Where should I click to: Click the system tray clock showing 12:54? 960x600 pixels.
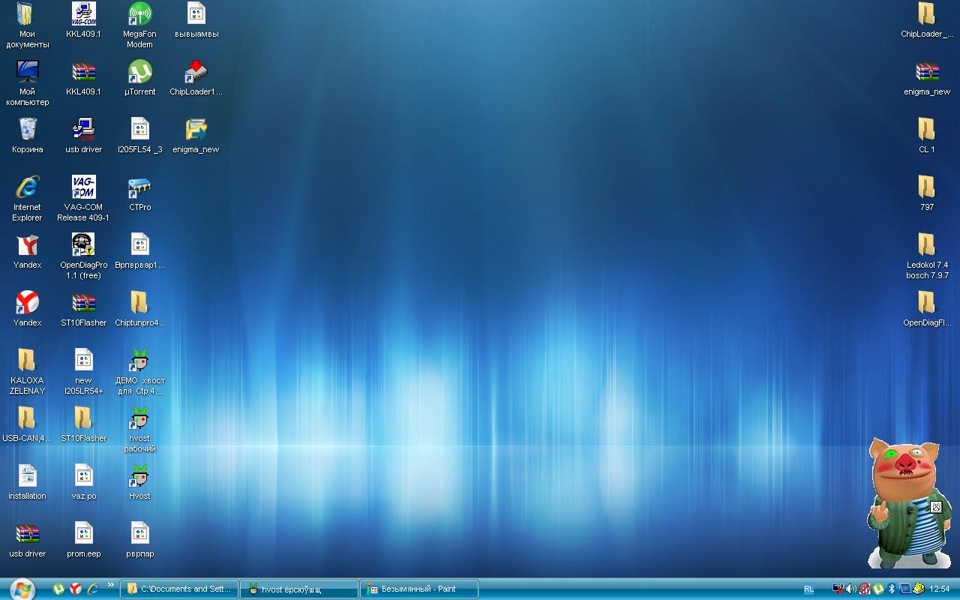pos(939,589)
